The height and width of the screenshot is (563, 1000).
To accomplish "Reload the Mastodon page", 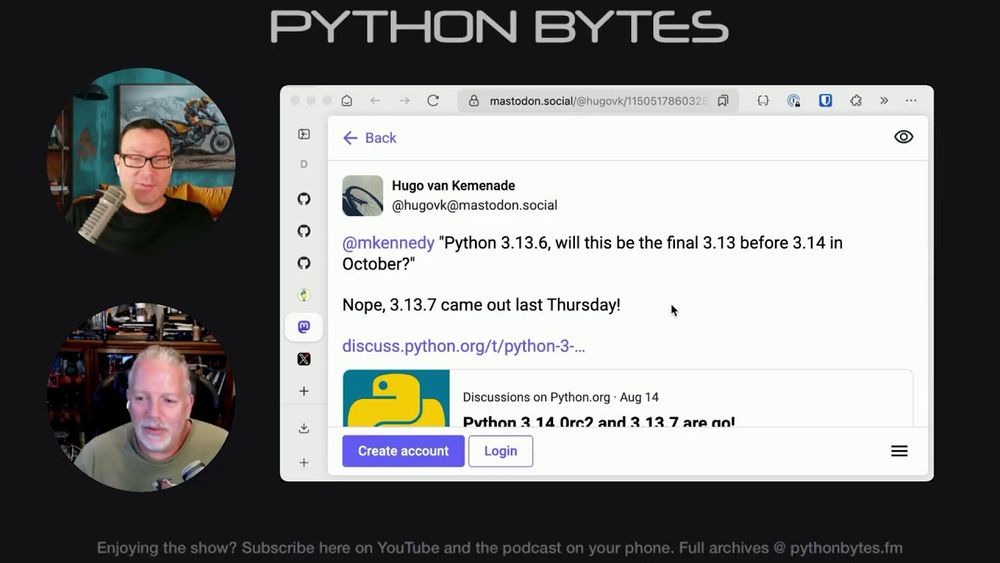I will pyautogui.click(x=433, y=101).
